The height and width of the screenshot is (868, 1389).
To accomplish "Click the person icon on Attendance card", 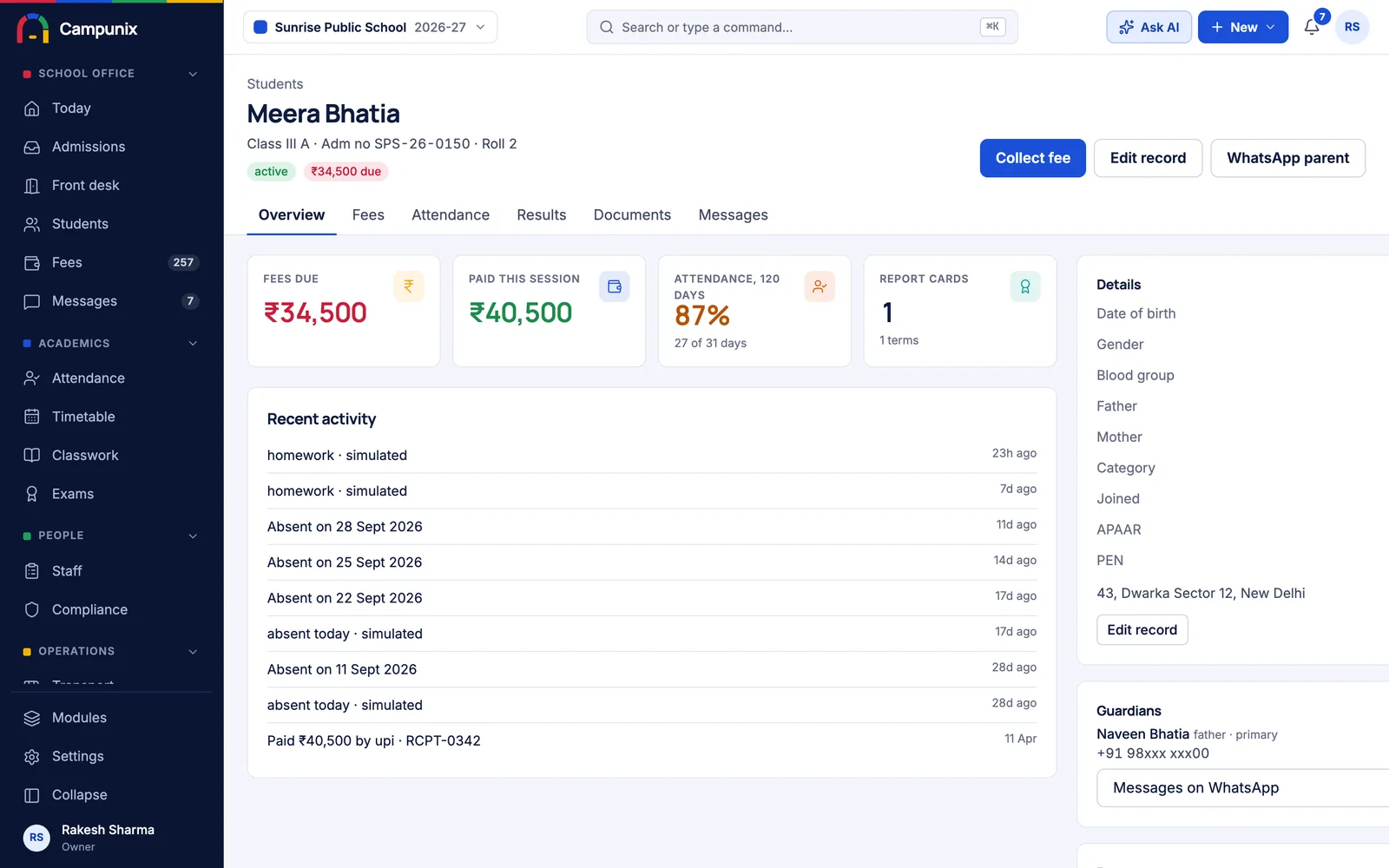I will pos(820,286).
